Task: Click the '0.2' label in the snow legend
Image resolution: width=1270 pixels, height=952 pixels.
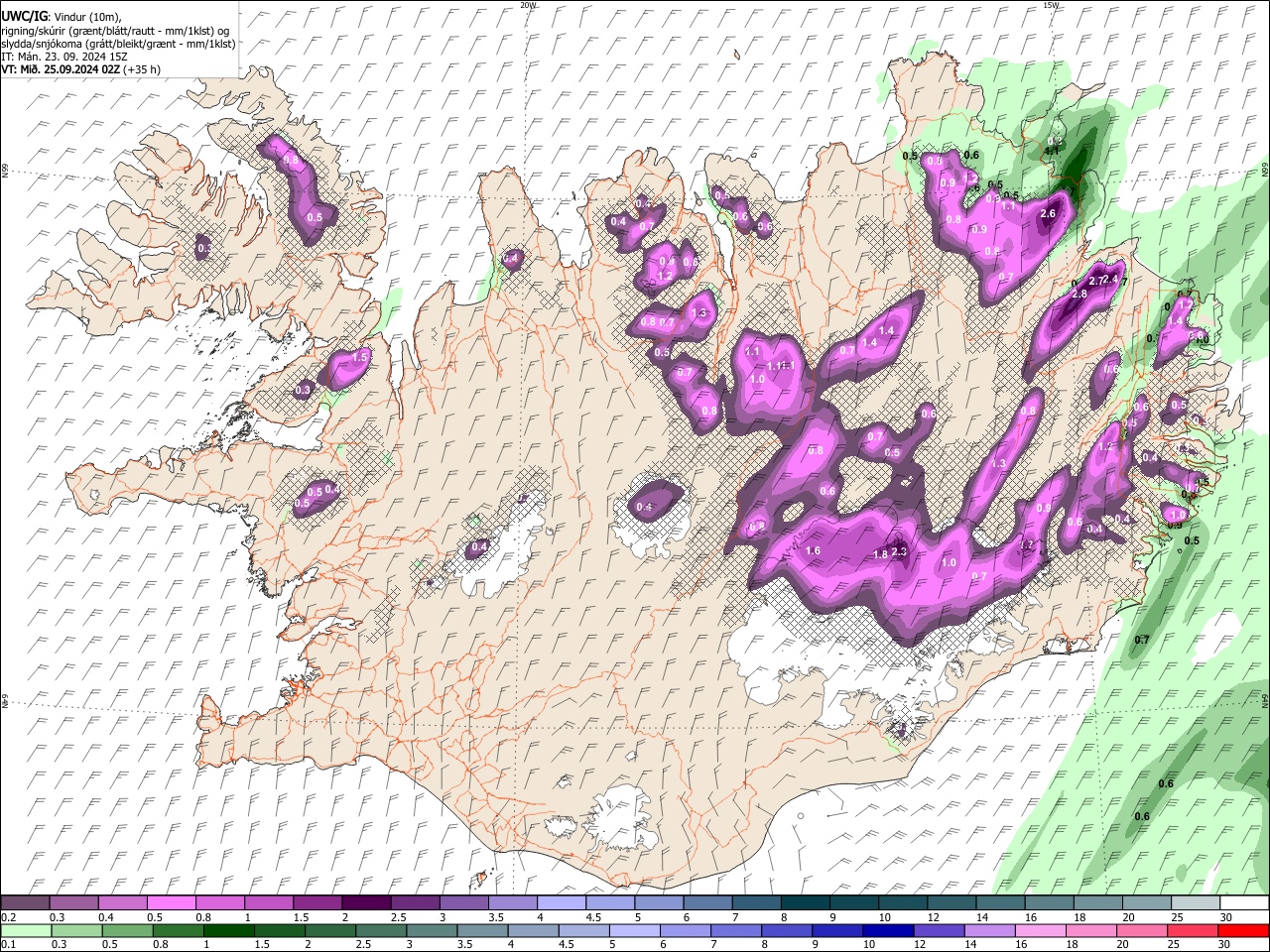Action: pos(8,917)
